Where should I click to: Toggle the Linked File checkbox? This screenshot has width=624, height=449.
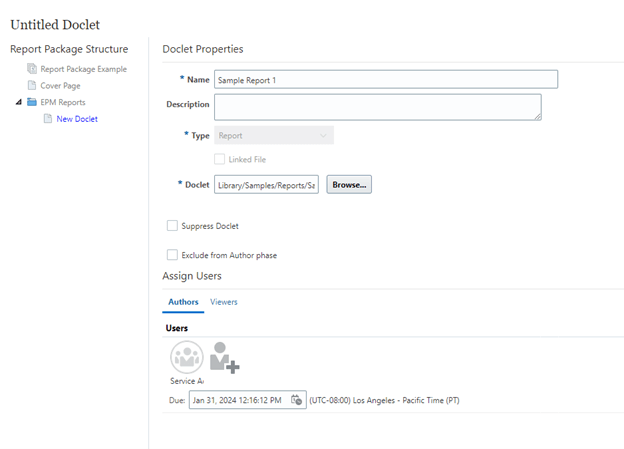tap(220, 159)
